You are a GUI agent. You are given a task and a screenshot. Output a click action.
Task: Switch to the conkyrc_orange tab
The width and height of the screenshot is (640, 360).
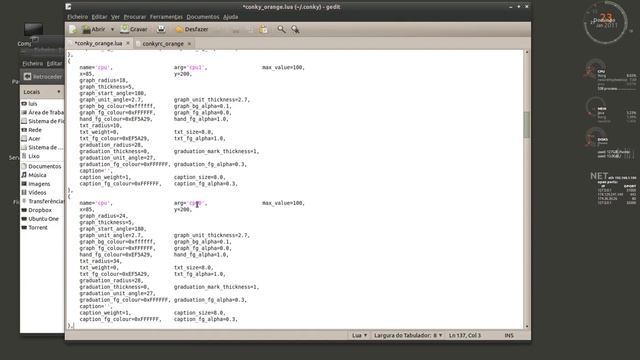pos(163,43)
